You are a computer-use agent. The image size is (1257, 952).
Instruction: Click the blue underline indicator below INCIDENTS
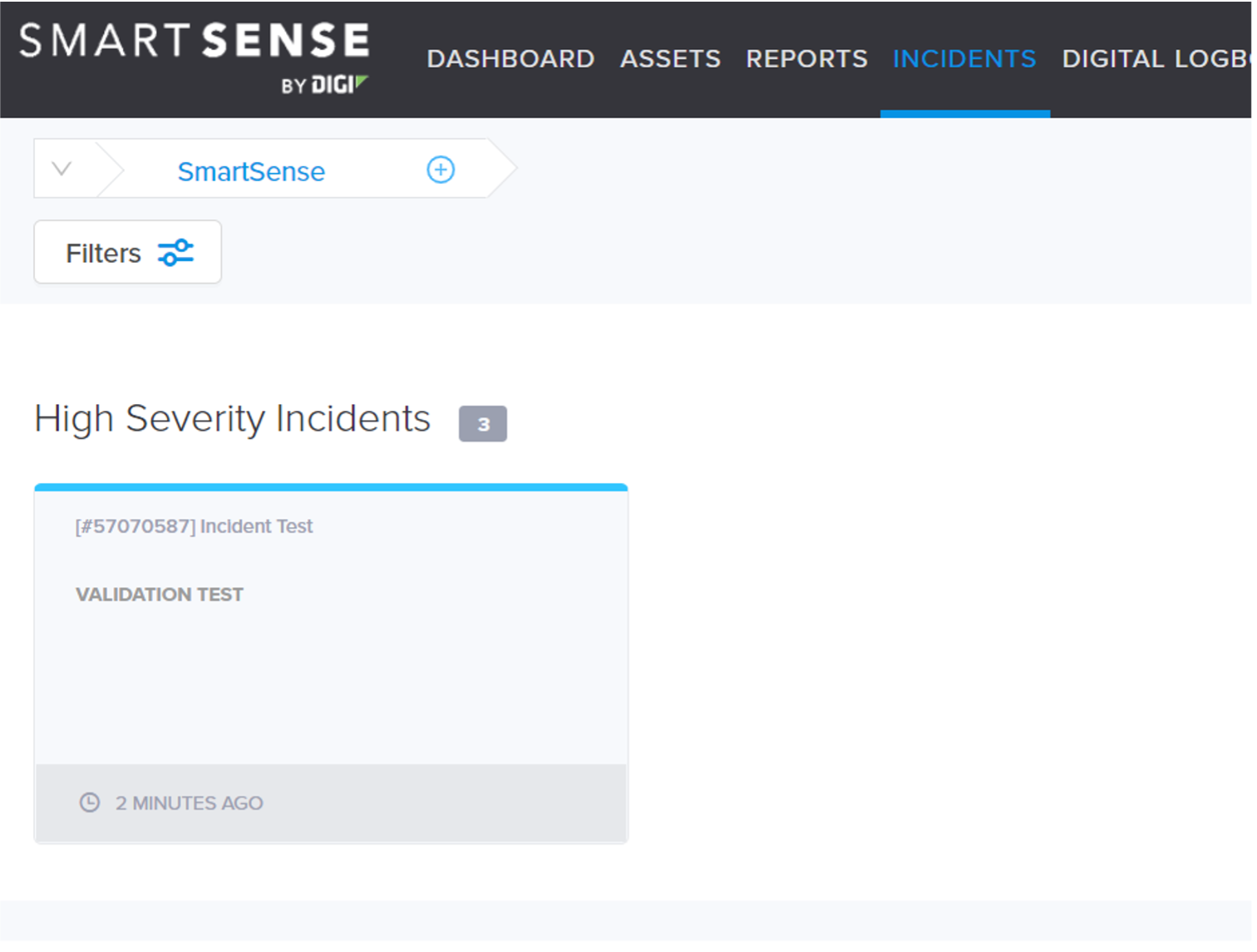pos(965,113)
